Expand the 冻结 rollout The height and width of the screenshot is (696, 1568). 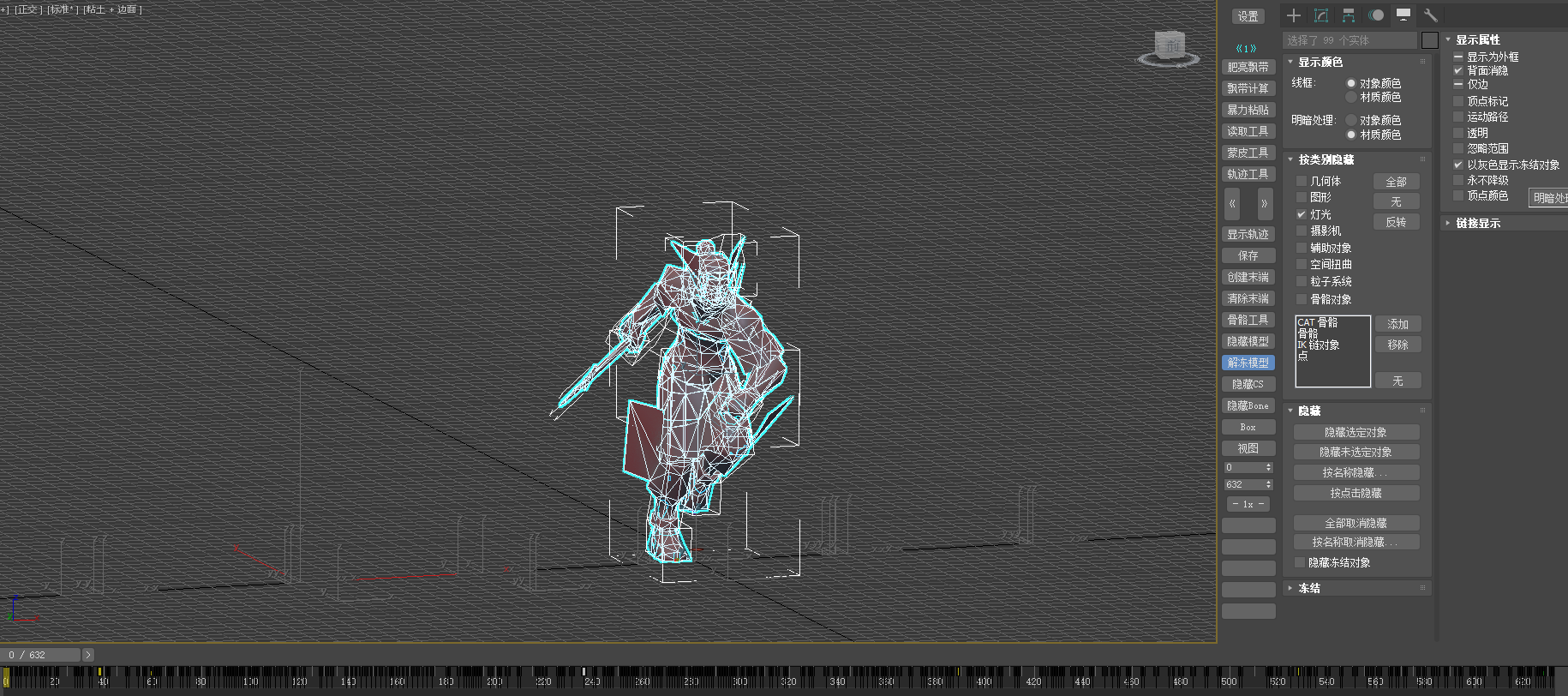point(1309,588)
